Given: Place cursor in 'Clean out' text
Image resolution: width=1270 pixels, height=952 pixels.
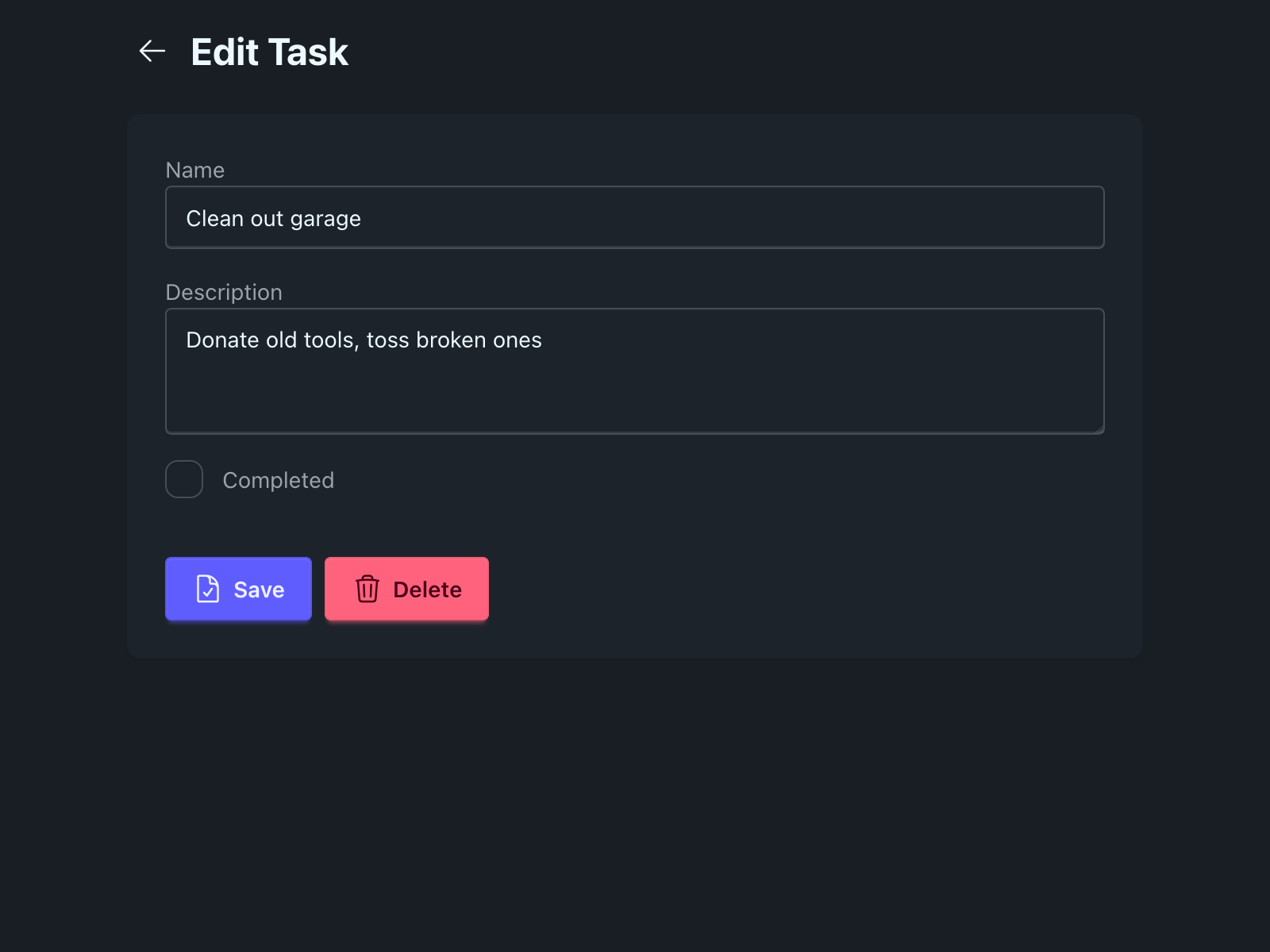Looking at the screenshot, I should [234, 218].
